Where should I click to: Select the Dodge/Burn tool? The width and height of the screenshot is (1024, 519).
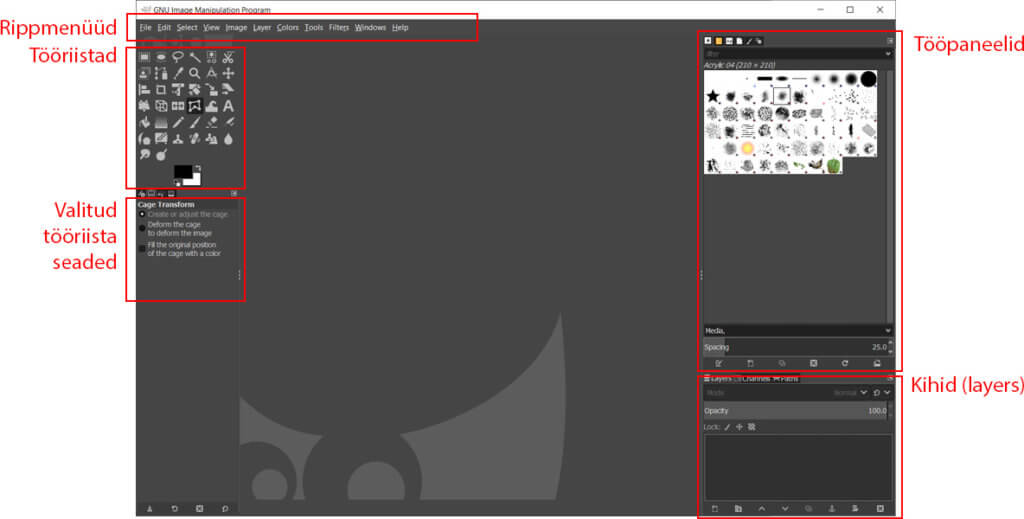tap(161, 155)
